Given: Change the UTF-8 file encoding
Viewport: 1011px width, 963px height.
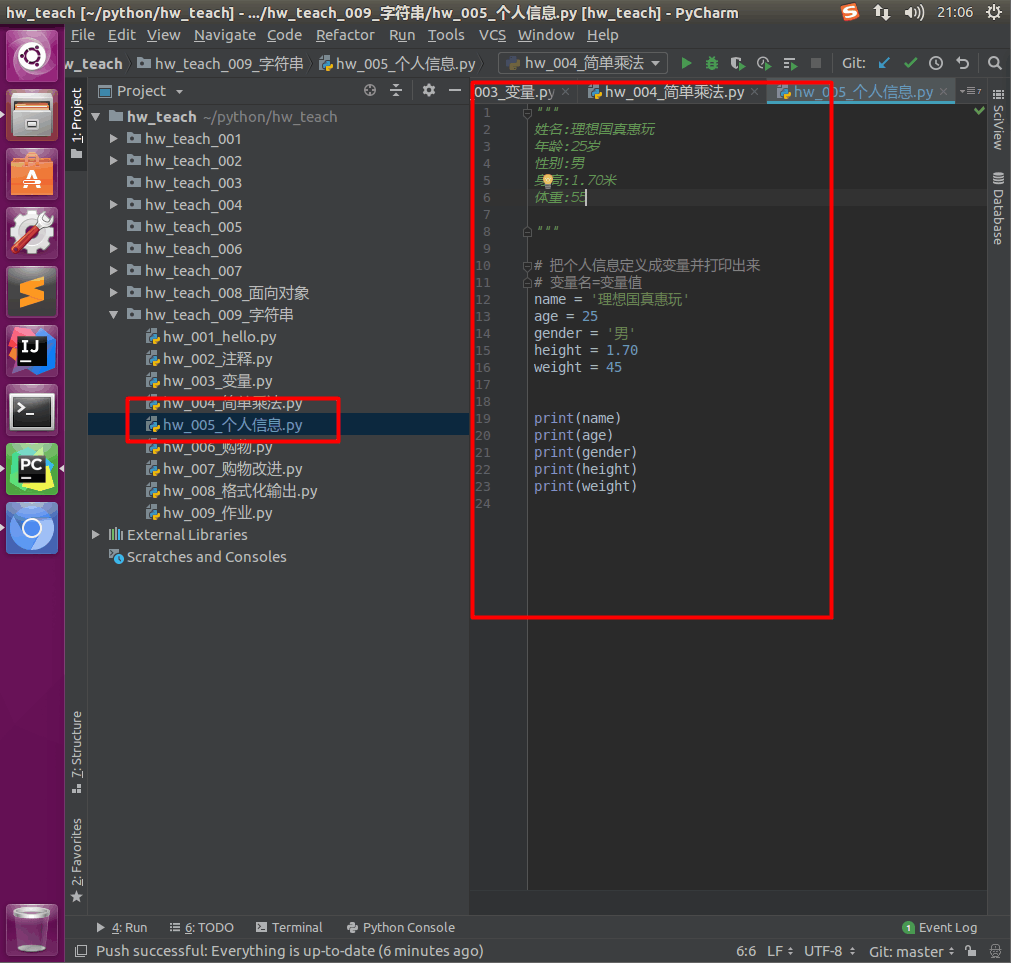Looking at the screenshot, I should pyautogui.click(x=829, y=951).
